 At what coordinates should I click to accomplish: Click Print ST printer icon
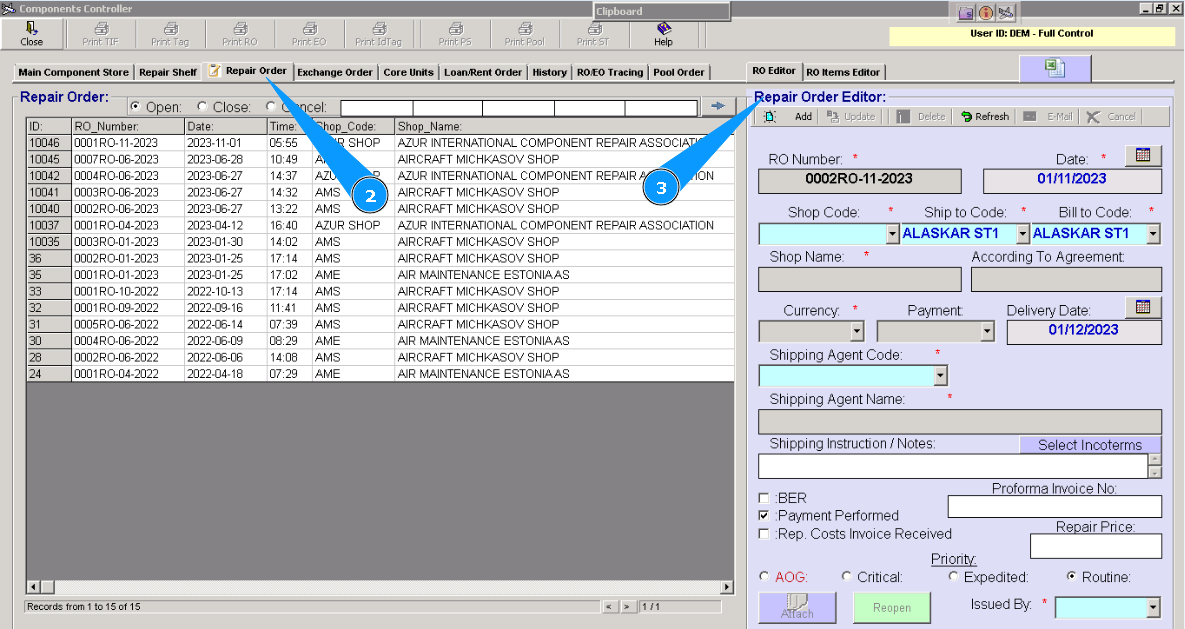(x=595, y=29)
